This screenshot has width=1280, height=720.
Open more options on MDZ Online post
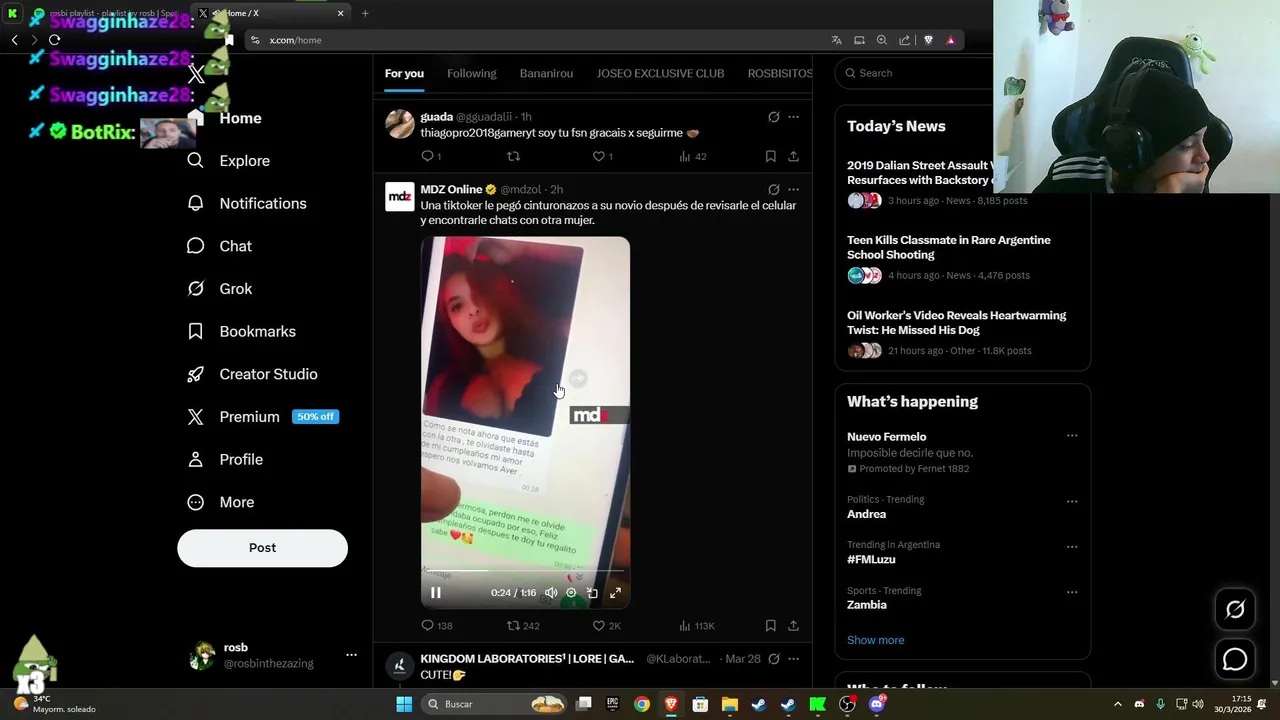tap(793, 189)
